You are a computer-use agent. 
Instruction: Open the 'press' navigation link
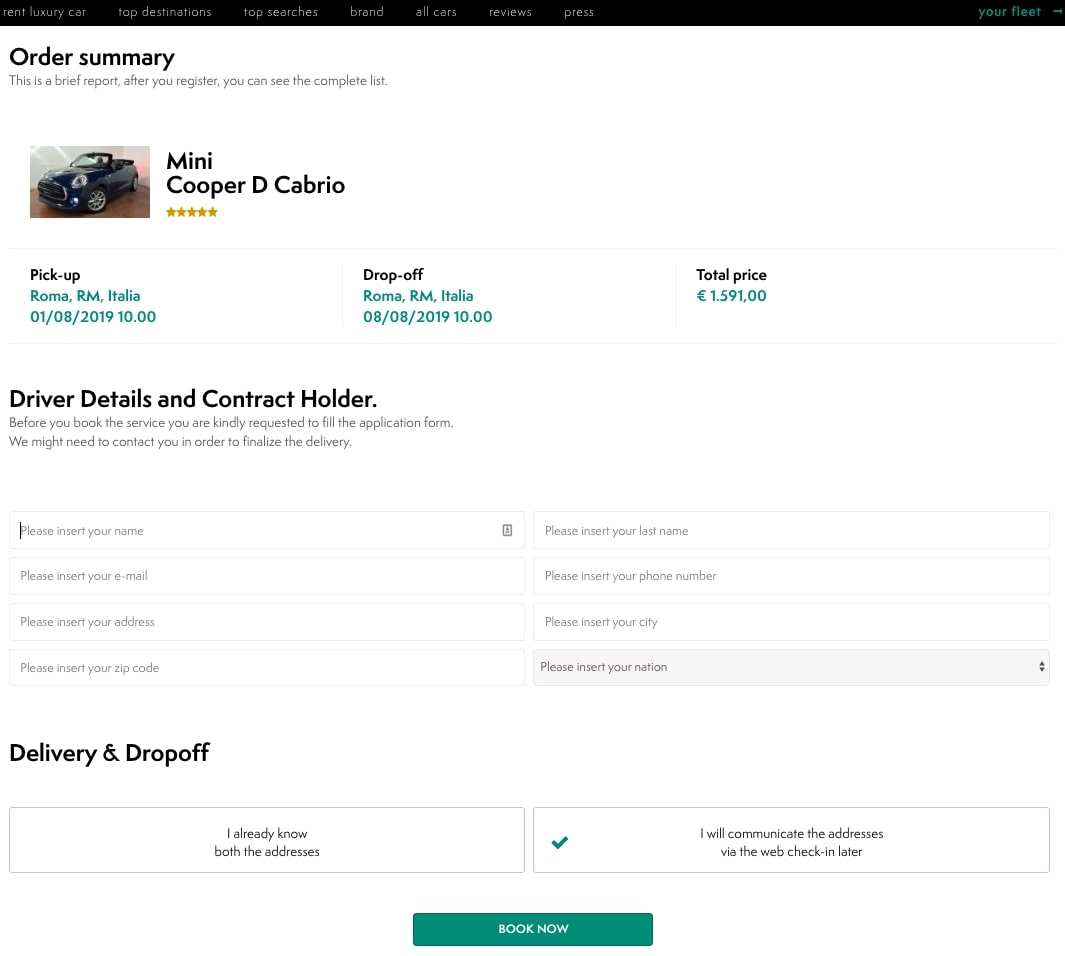coord(579,12)
